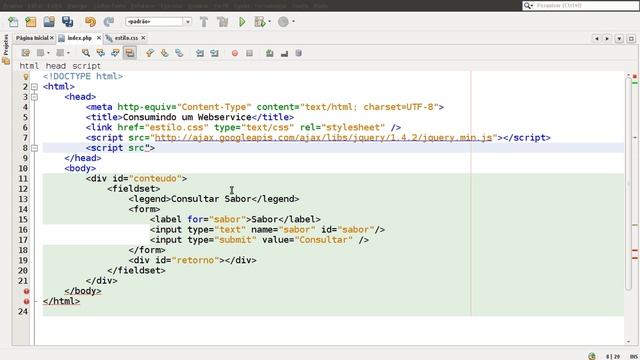The width and height of the screenshot is (640, 360).
Task: Save all files with the floppy disks icon
Action: [x=67, y=22]
